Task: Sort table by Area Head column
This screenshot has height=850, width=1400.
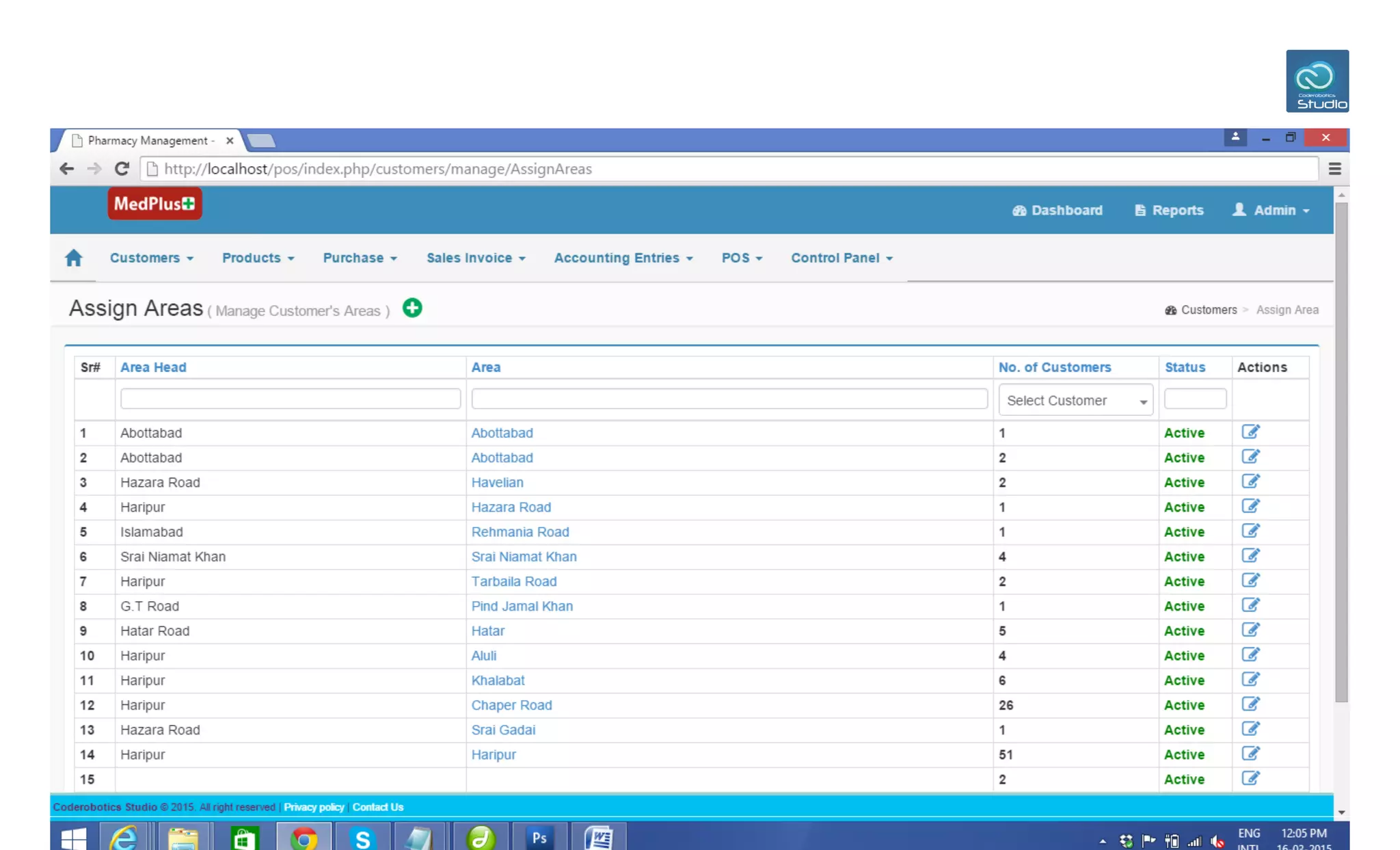Action: tap(153, 367)
